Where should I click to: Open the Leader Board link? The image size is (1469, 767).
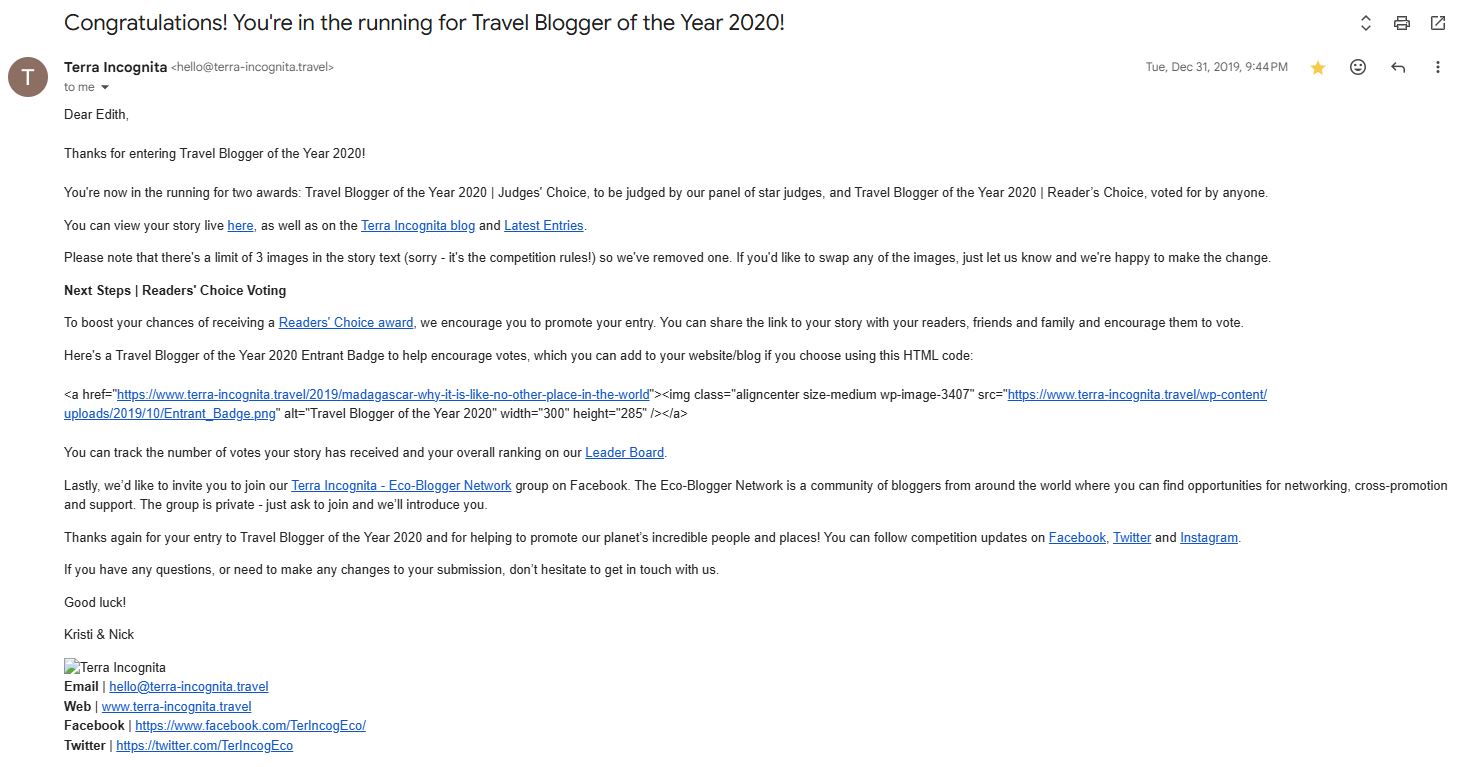point(624,453)
